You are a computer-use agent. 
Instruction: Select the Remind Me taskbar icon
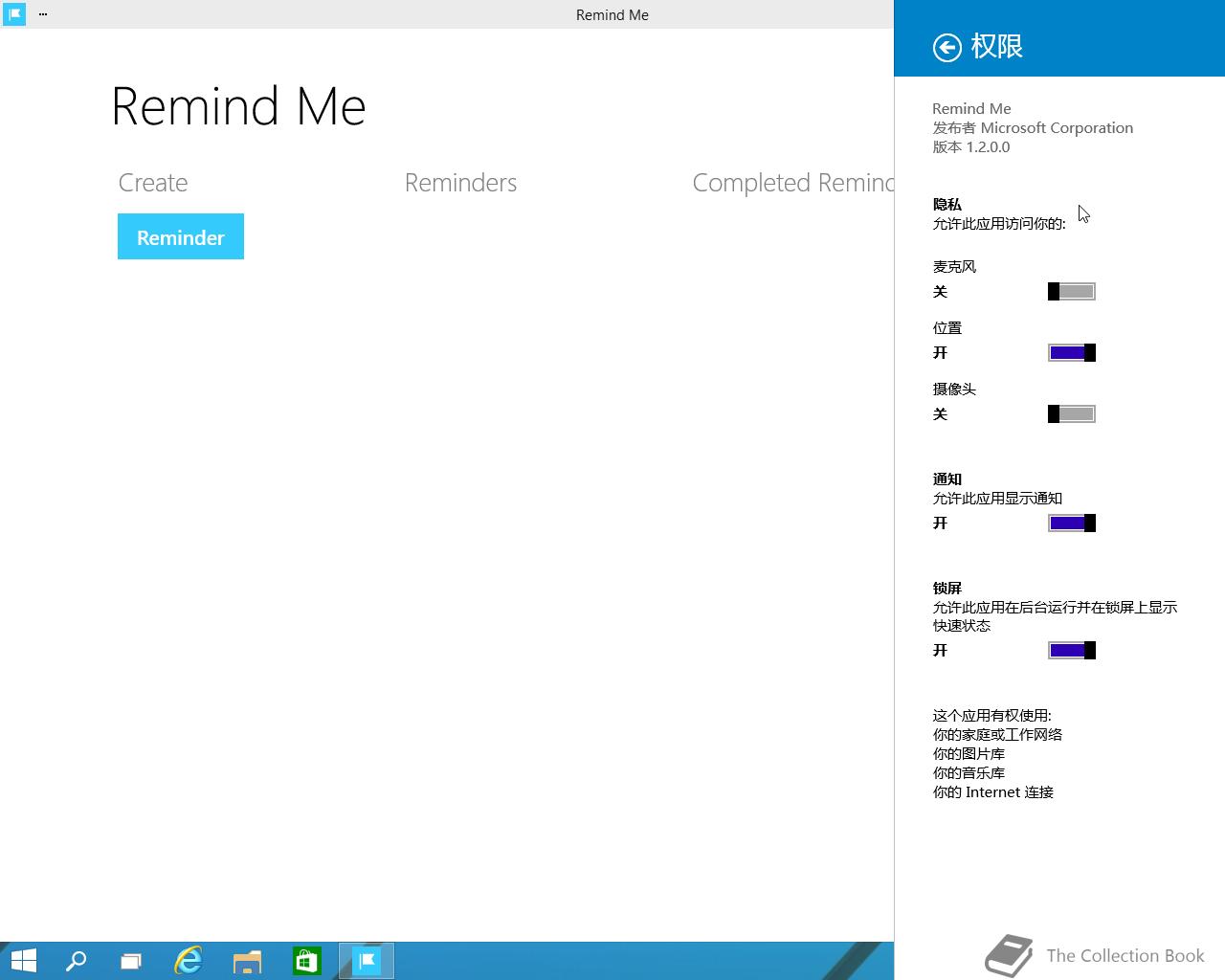(x=367, y=960)
